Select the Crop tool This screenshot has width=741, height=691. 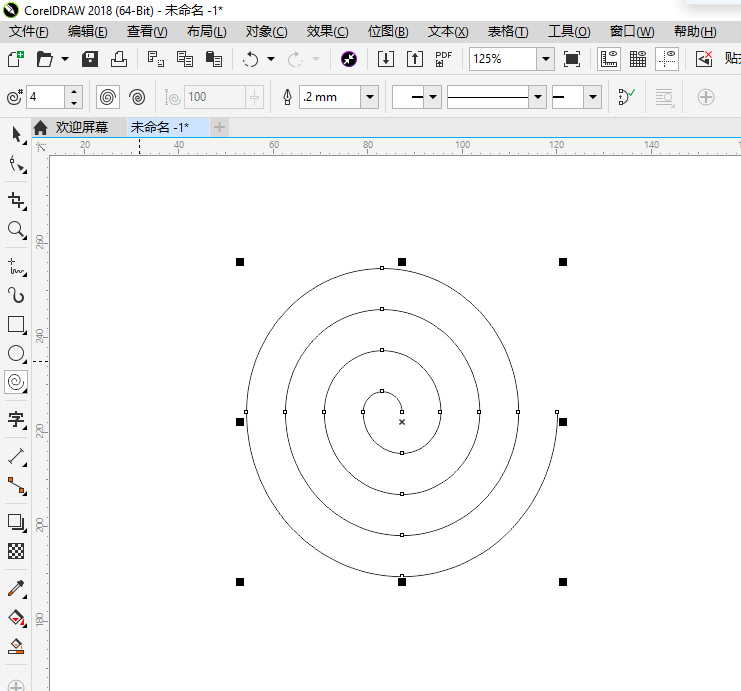16,200
